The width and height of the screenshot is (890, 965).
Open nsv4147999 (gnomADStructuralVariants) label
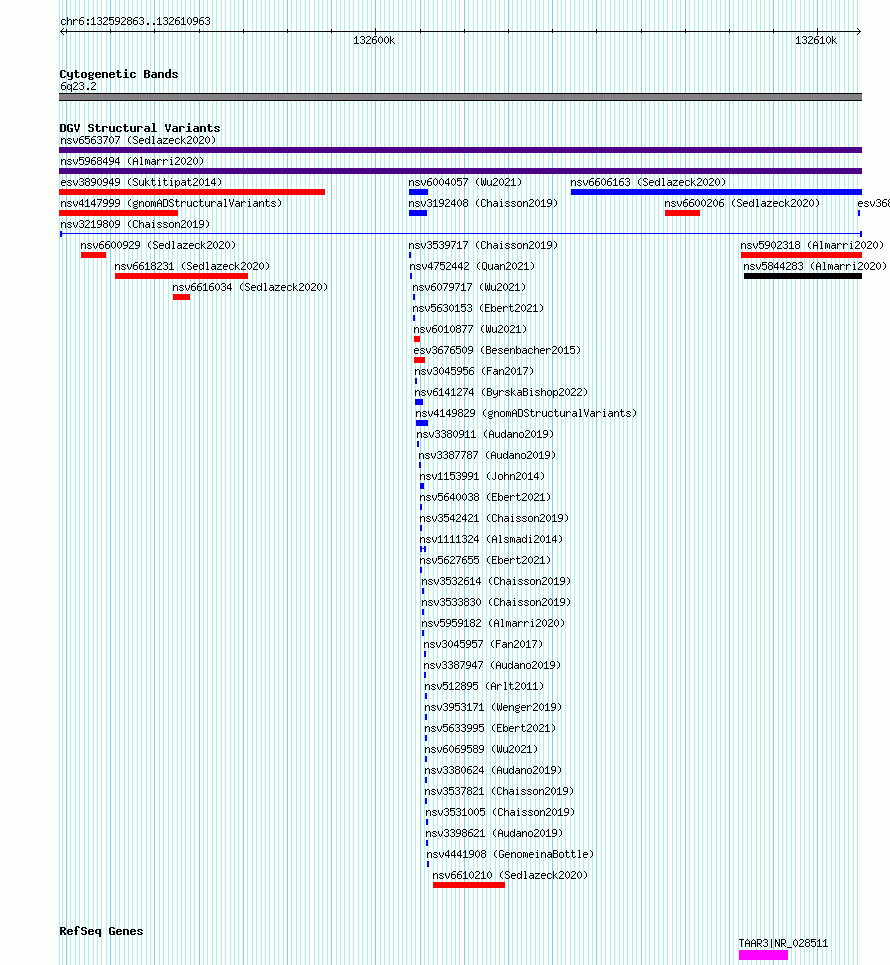click(x=171, y=203)
